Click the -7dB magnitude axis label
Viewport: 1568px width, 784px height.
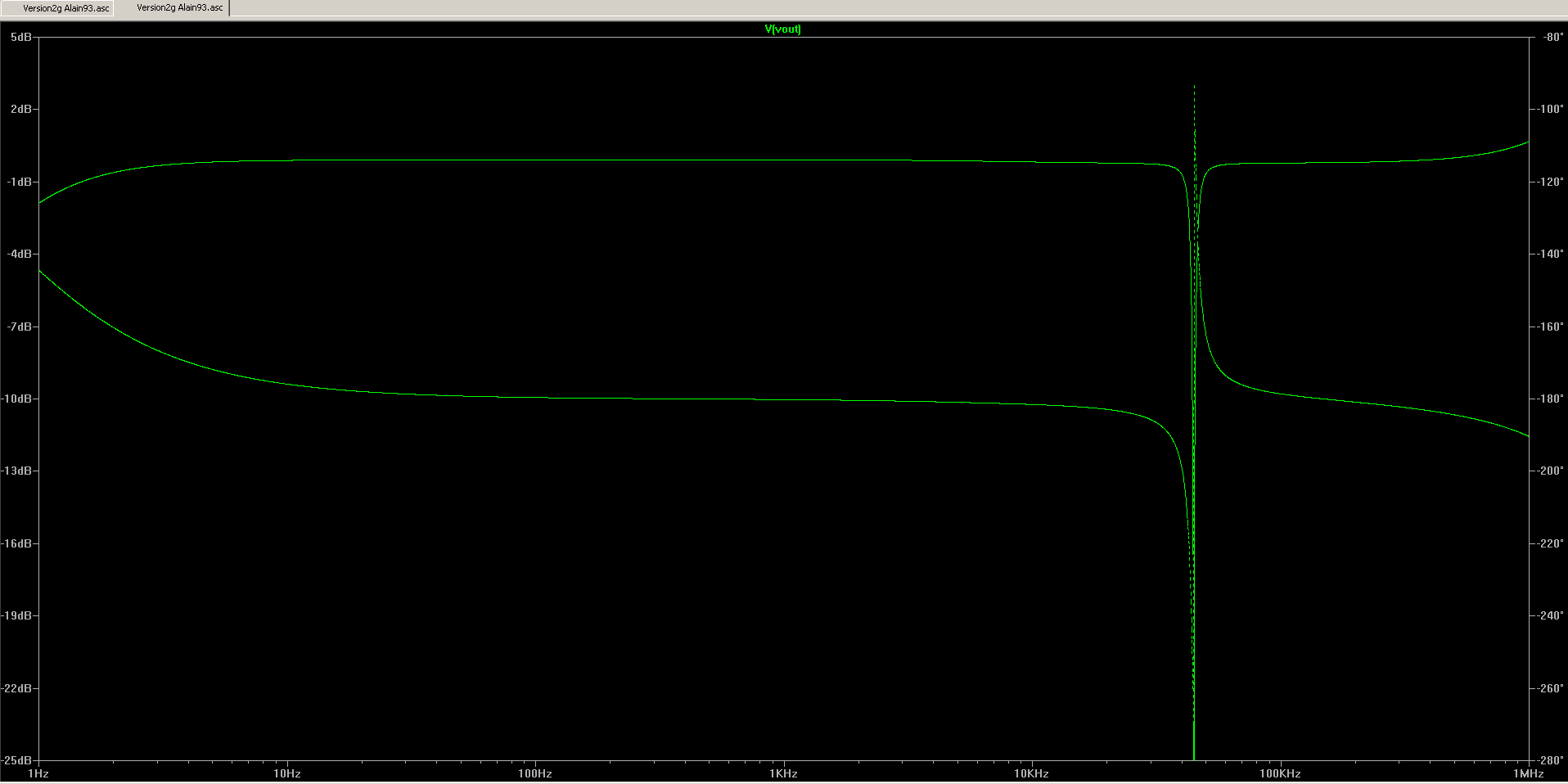pyautogui.click(x=20, y=327)
